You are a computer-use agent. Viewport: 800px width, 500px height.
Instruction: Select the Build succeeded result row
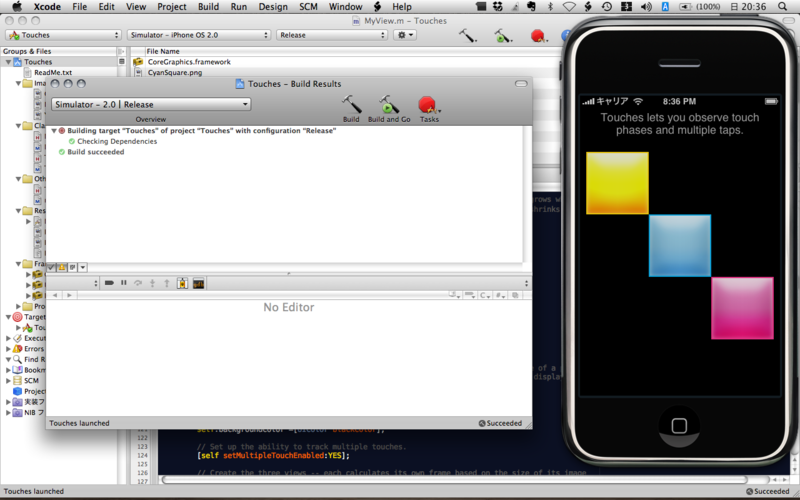click(95, 152)
